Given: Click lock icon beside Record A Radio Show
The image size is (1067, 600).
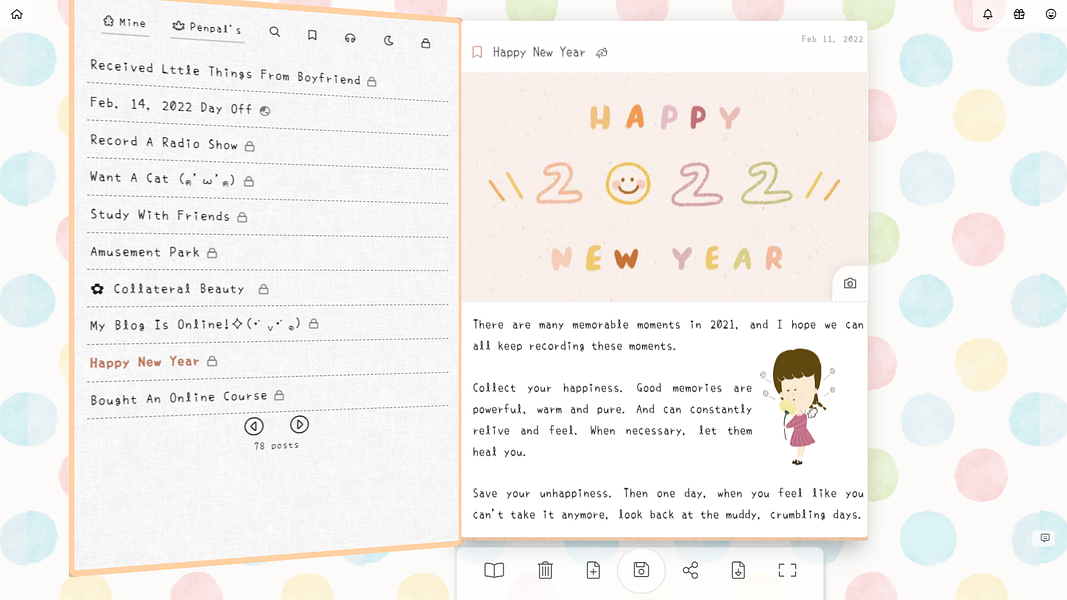Looking at the screenshot, I should pyautogui.click(x=250, y=146).
